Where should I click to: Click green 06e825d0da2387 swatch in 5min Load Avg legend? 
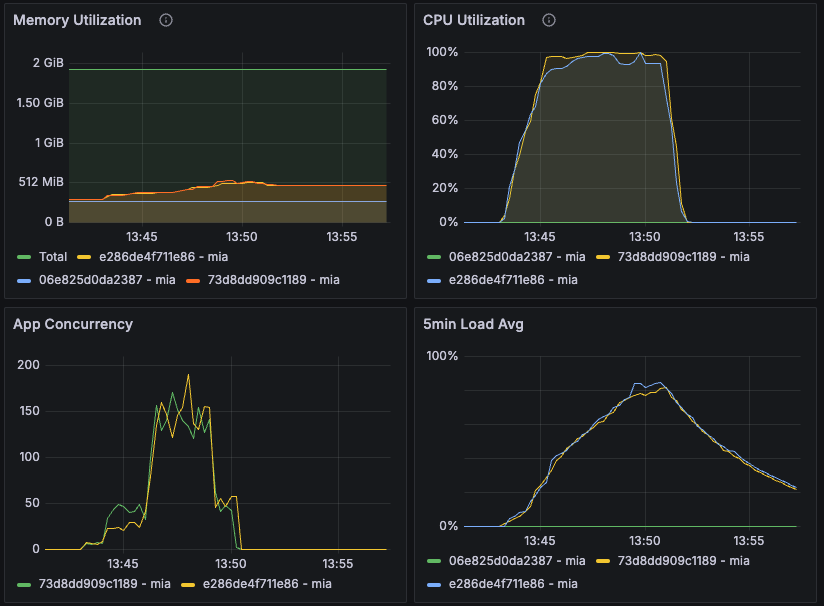pos(432,561)
